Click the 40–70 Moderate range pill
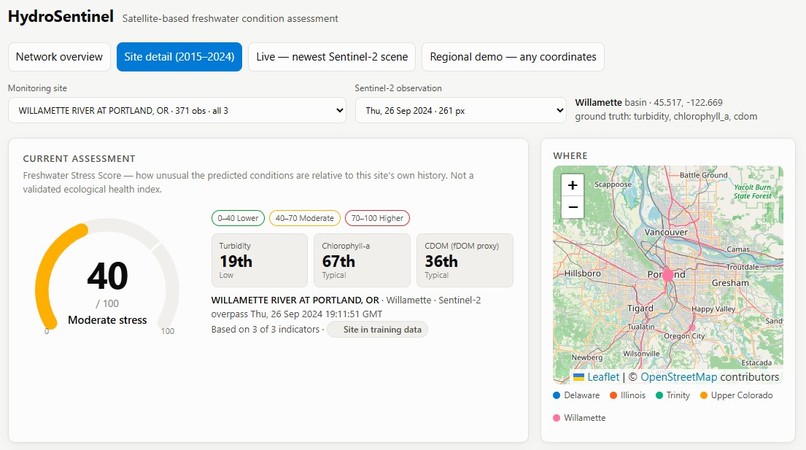806x450 pixels. click(305, 218)
